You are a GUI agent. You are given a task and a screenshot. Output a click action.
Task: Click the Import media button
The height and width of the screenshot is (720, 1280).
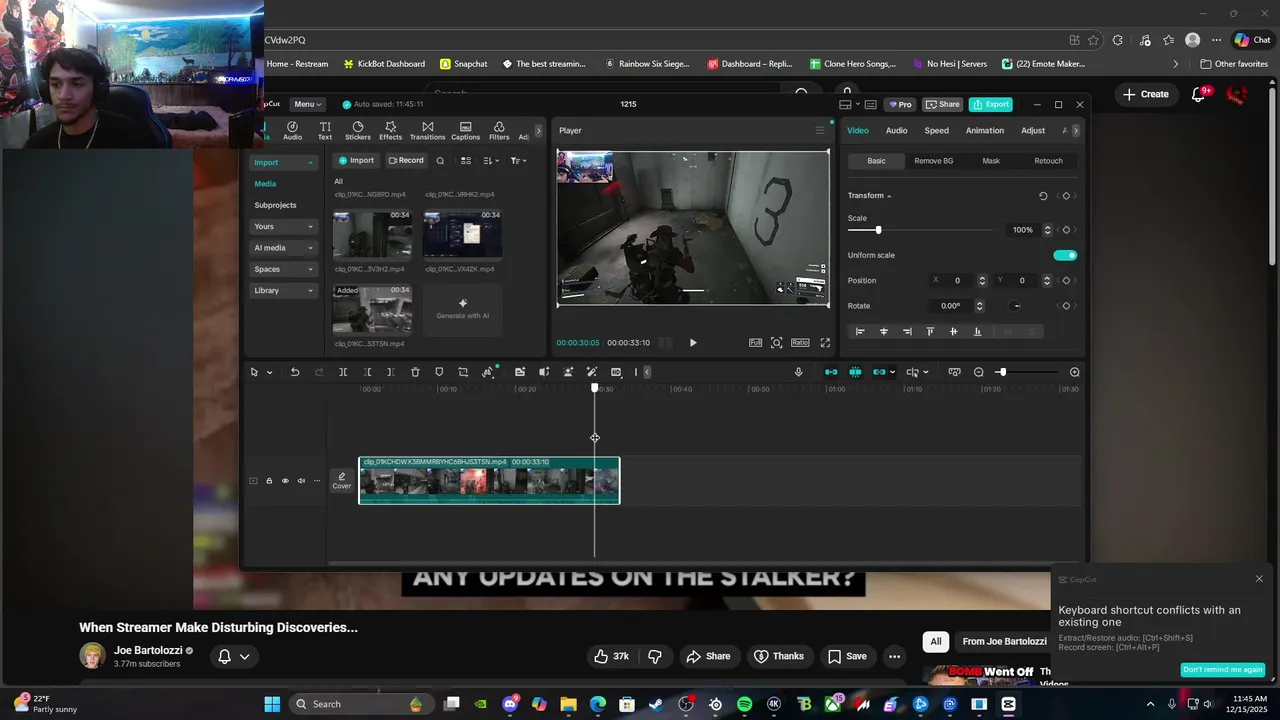tap(356, 161)
